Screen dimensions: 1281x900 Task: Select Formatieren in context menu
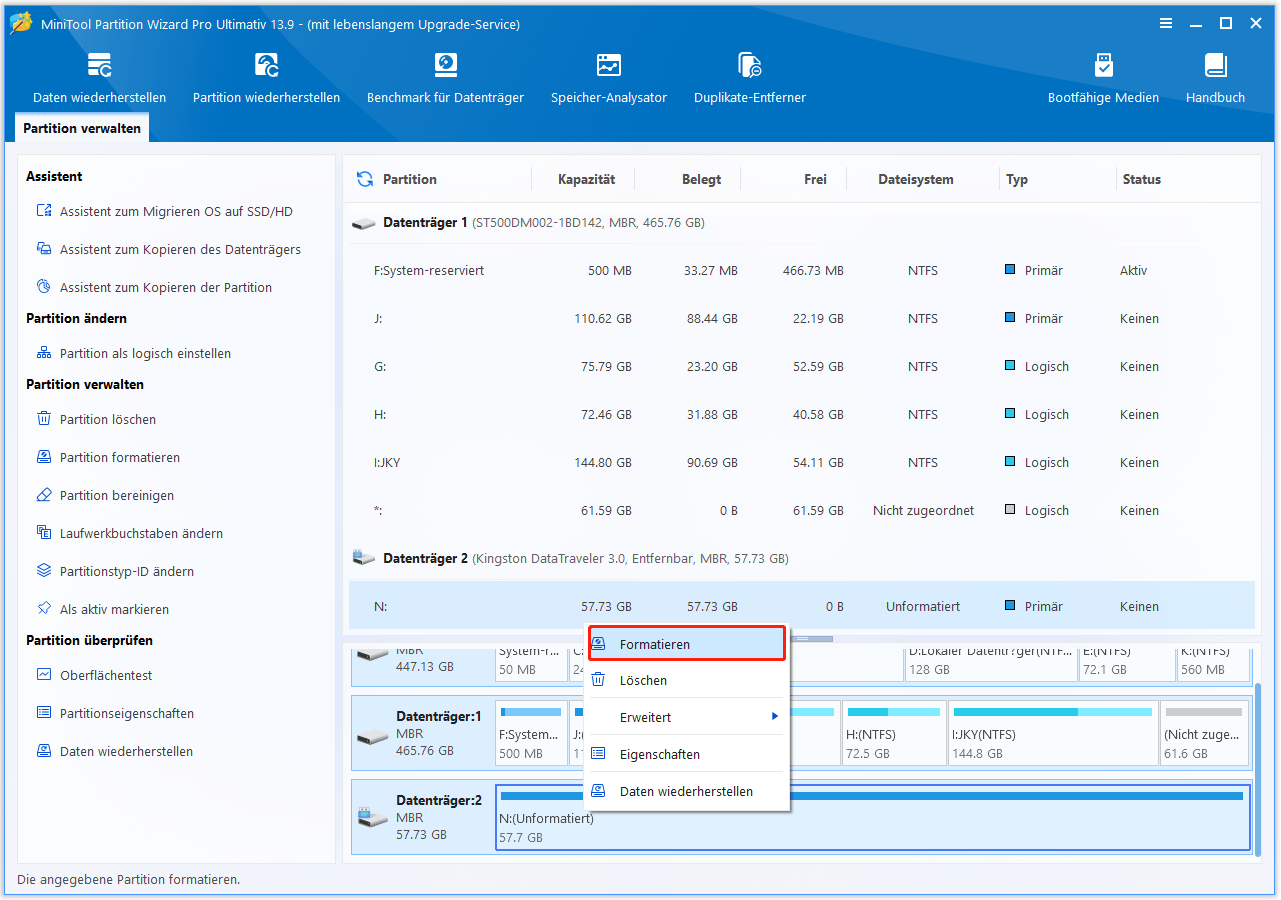(686, 645)
